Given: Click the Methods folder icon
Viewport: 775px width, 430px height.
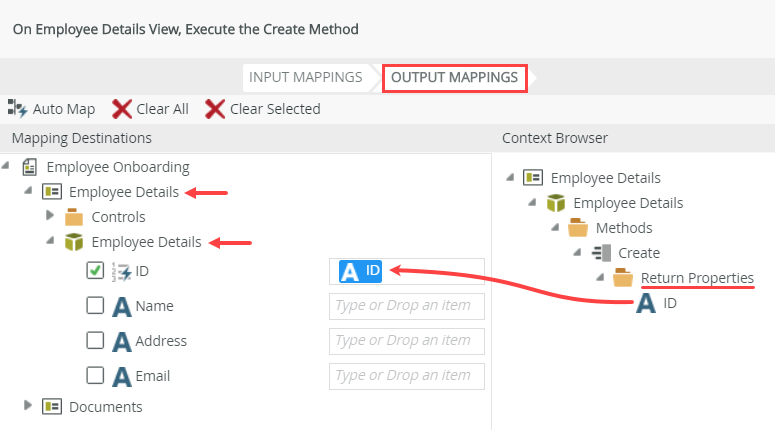Looking at the screenshot, I should tap(578, 228).
